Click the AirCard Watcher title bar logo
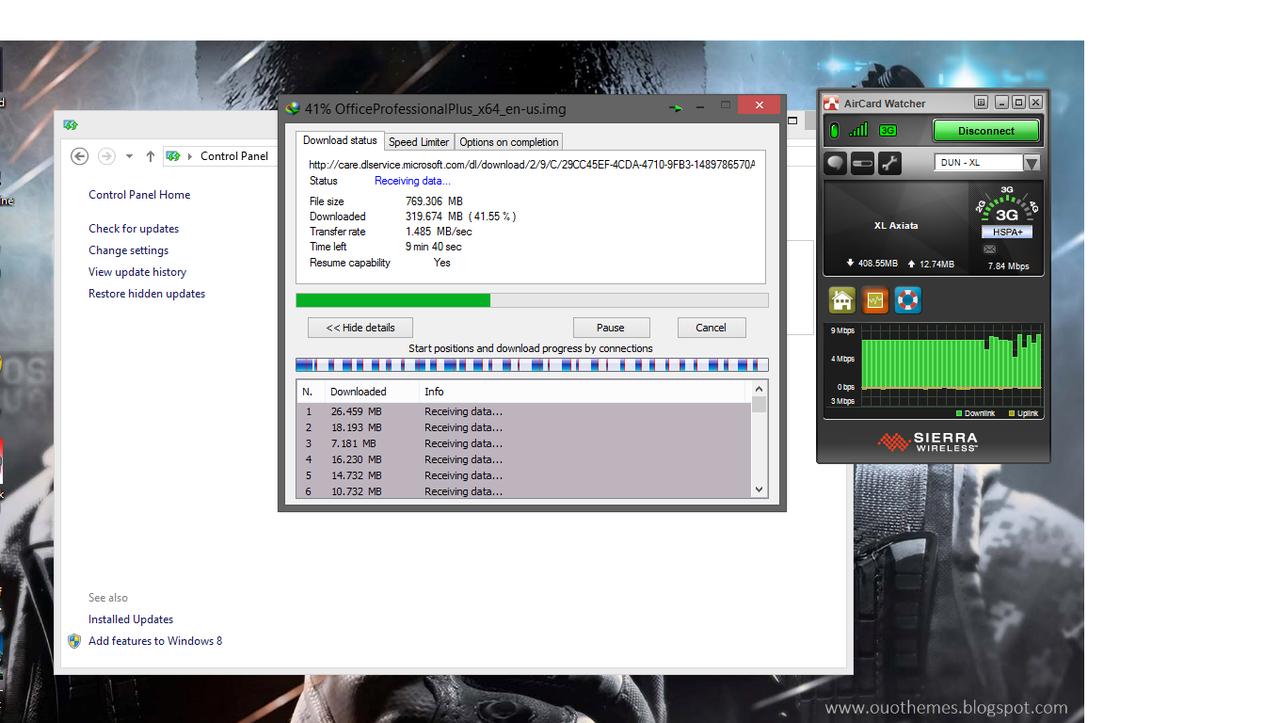This screenshot has height=723, width=1280. (830, 103)
